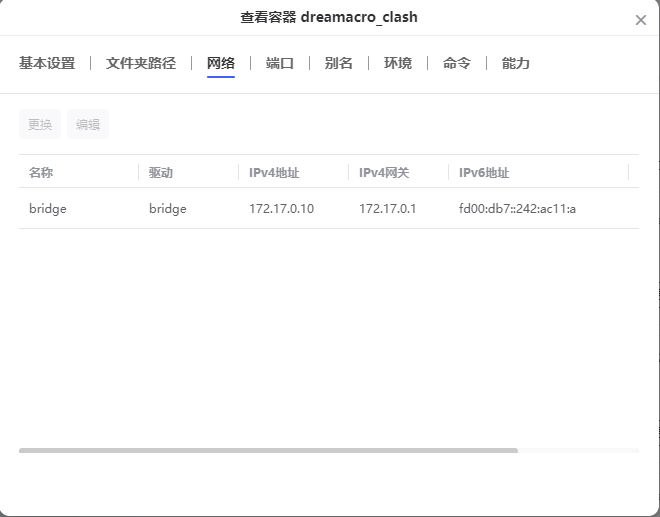Go to the 端口 tab
660x517 pixels.
[280, 63]
